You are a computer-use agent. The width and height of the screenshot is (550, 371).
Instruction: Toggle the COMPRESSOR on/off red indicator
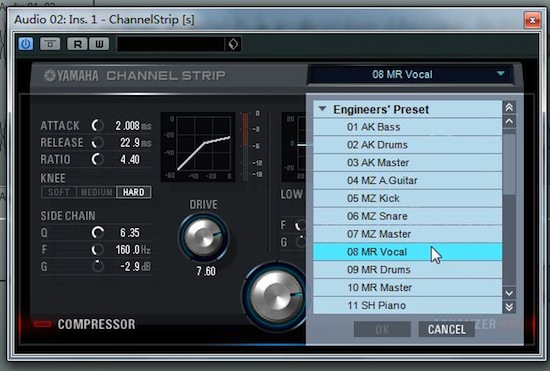42,323
